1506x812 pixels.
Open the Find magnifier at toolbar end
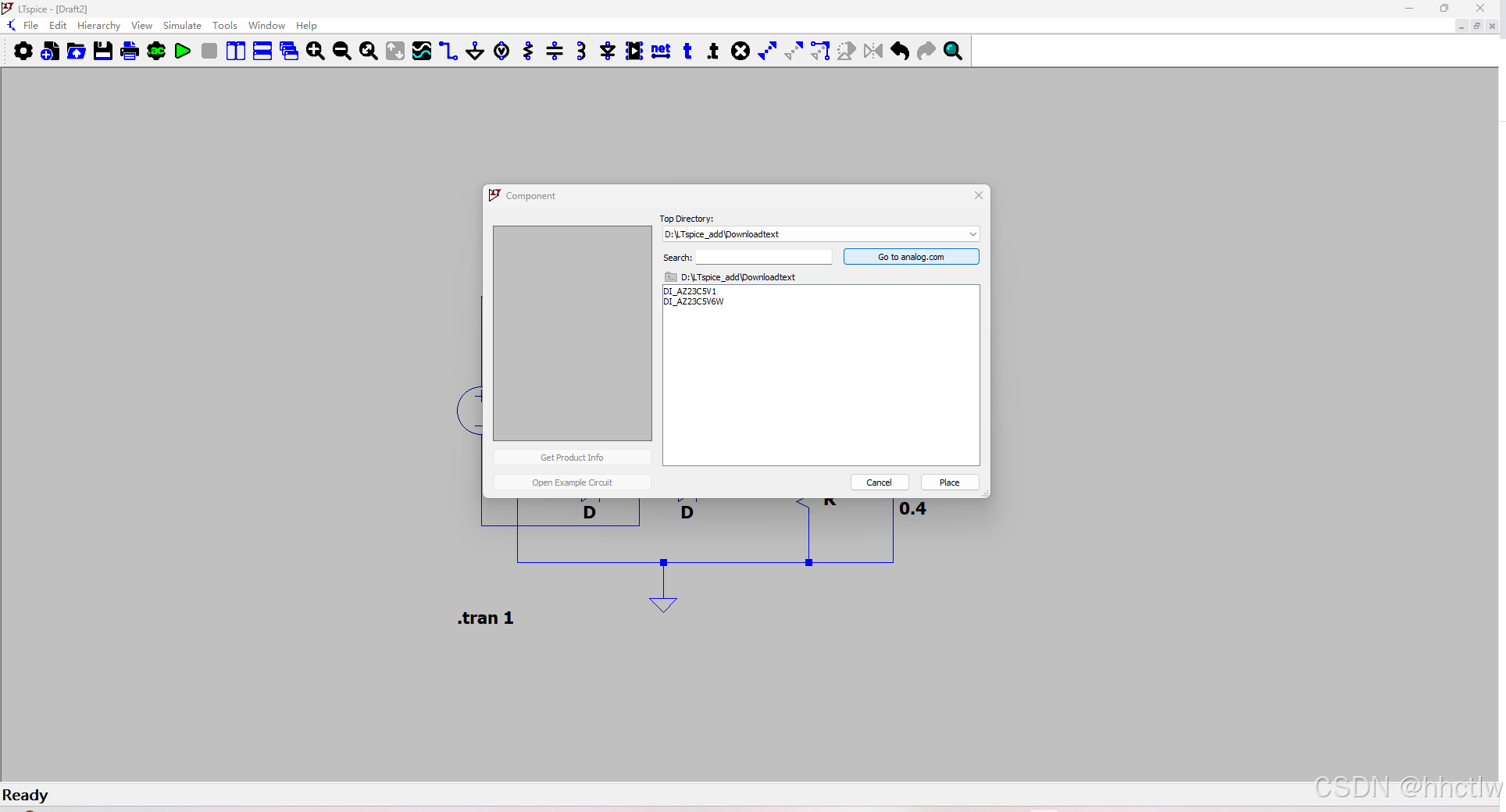pos(953,52)
